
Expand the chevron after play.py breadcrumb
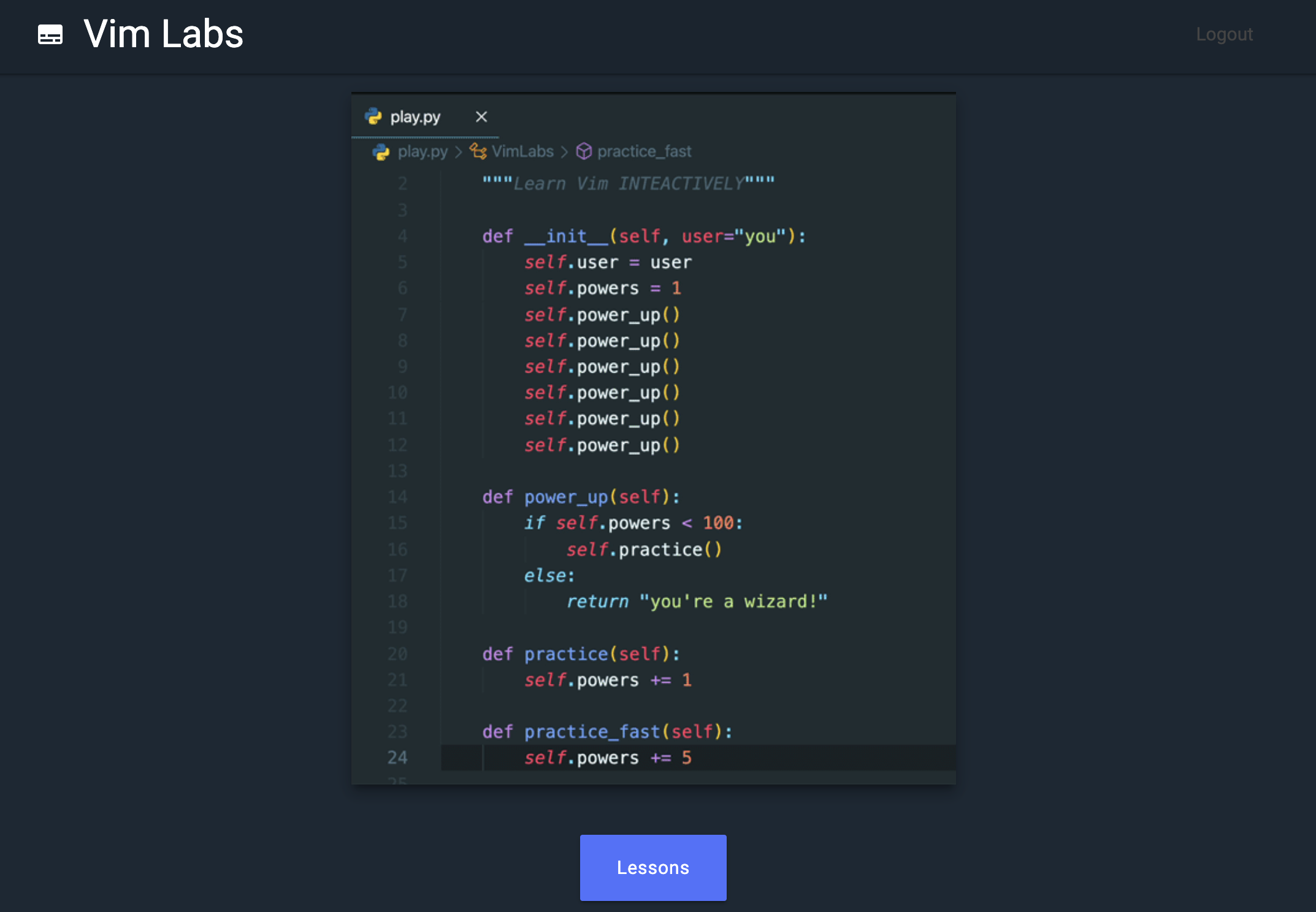[458, 152]
